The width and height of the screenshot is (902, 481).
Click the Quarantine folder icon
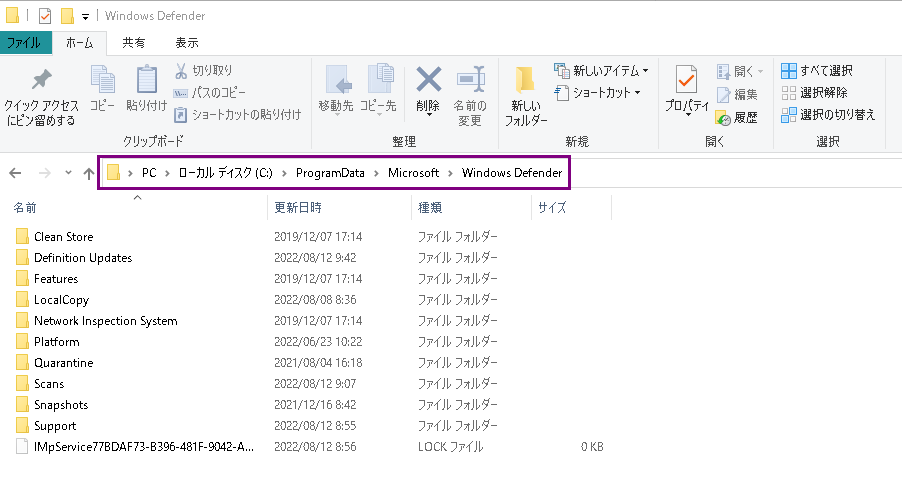click(x=22, y=362)
